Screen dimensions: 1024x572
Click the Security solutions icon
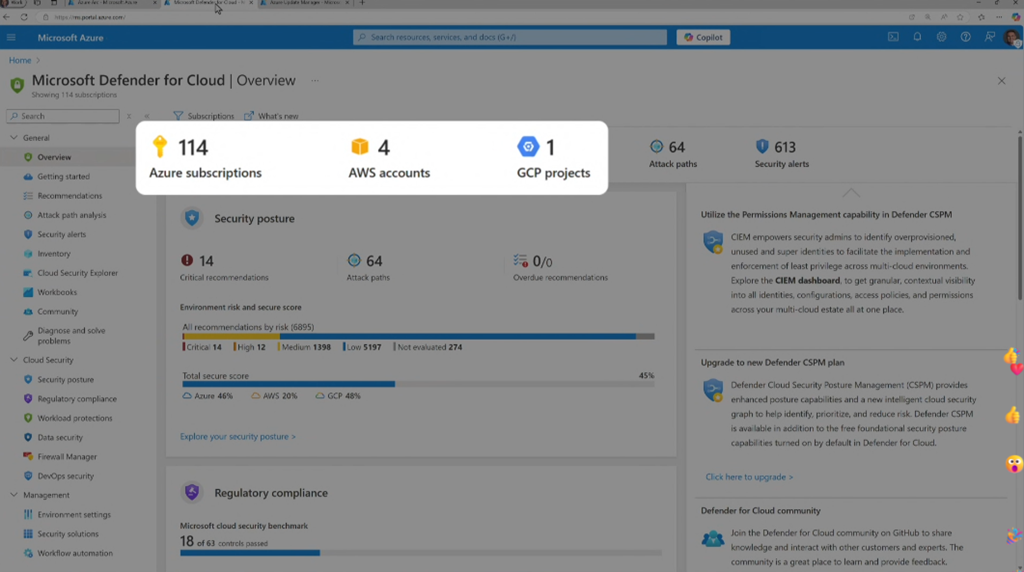click(x=27, y=533)
